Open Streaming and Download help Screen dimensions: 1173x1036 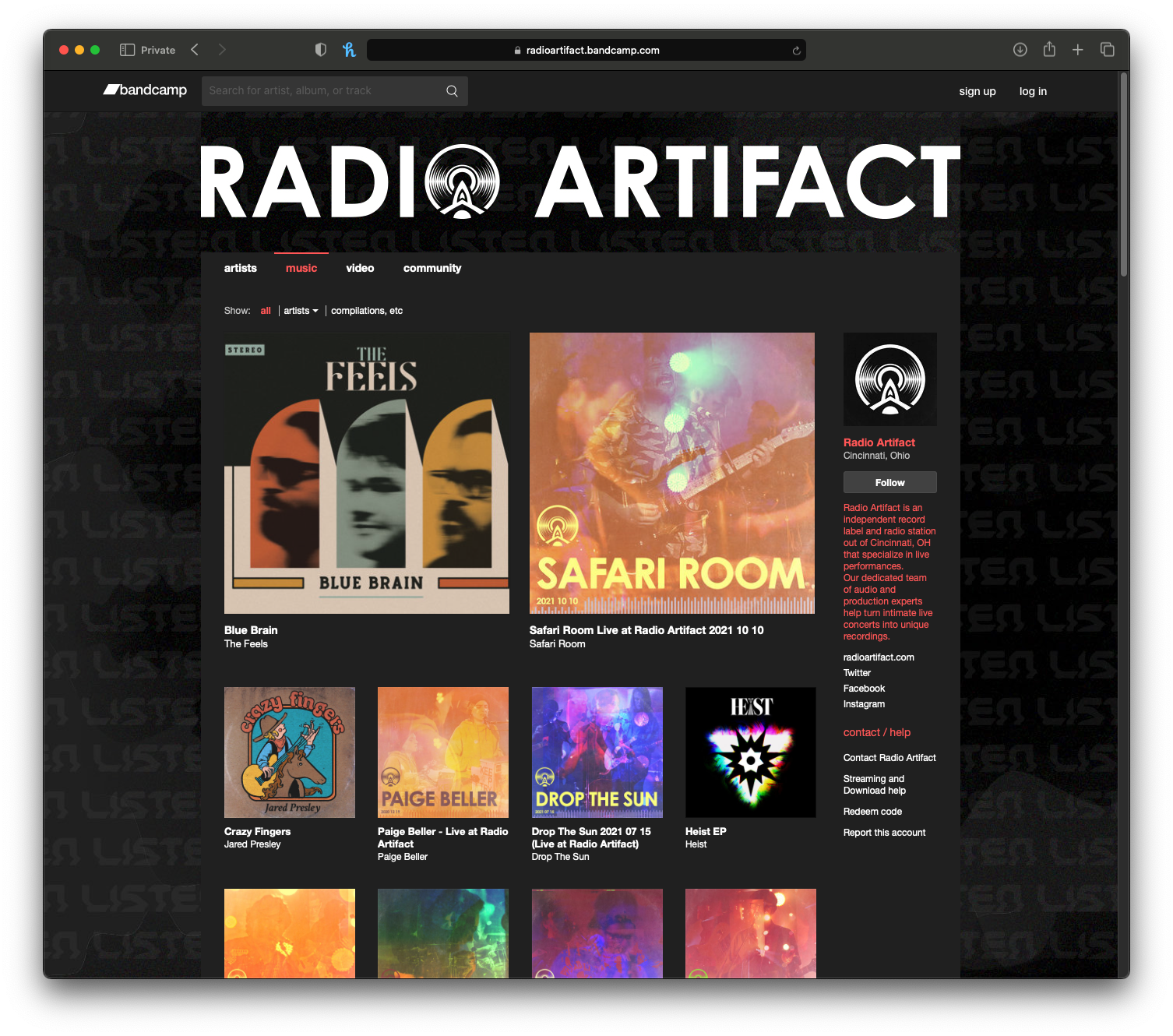(875, 784)
